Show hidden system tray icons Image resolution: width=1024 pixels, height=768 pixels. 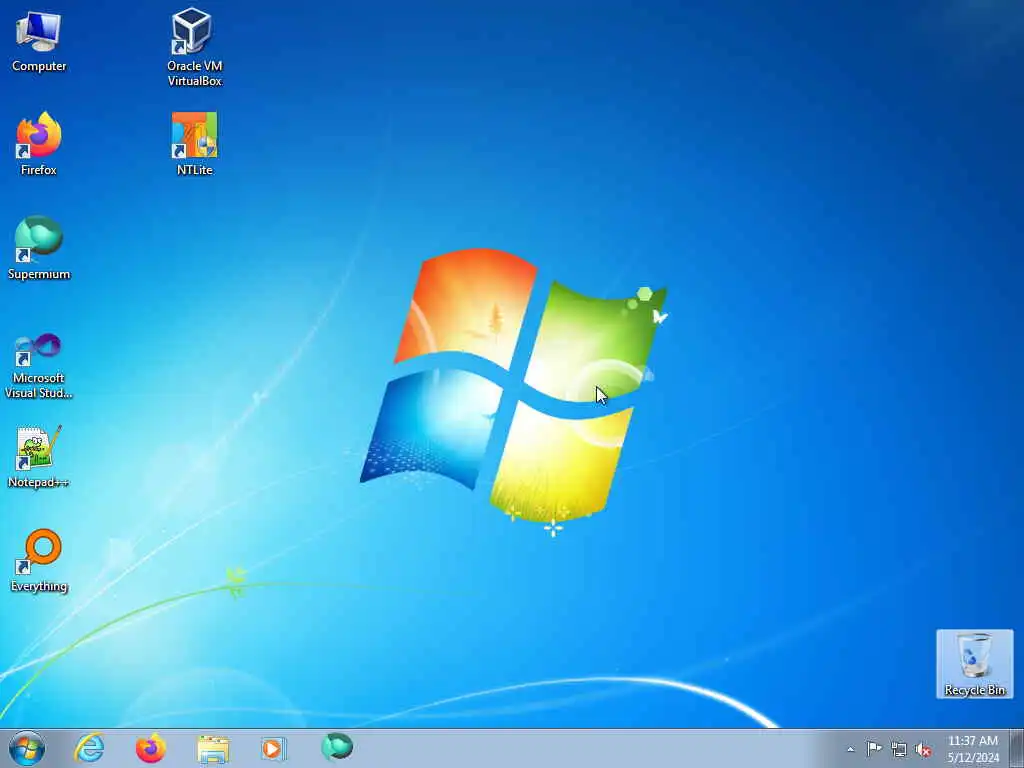[850, 749]
